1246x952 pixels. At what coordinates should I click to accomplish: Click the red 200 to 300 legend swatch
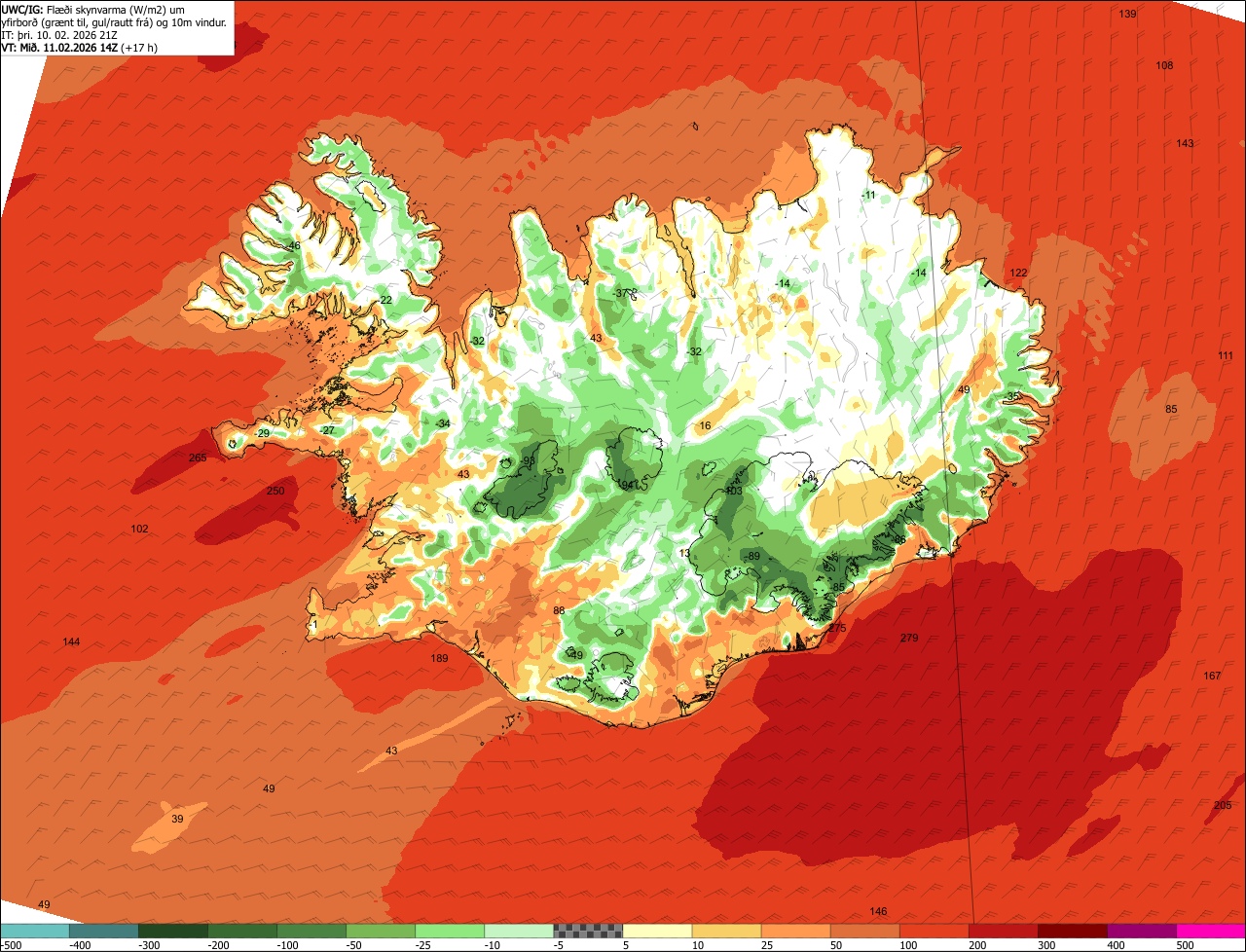coord(1002,931)
